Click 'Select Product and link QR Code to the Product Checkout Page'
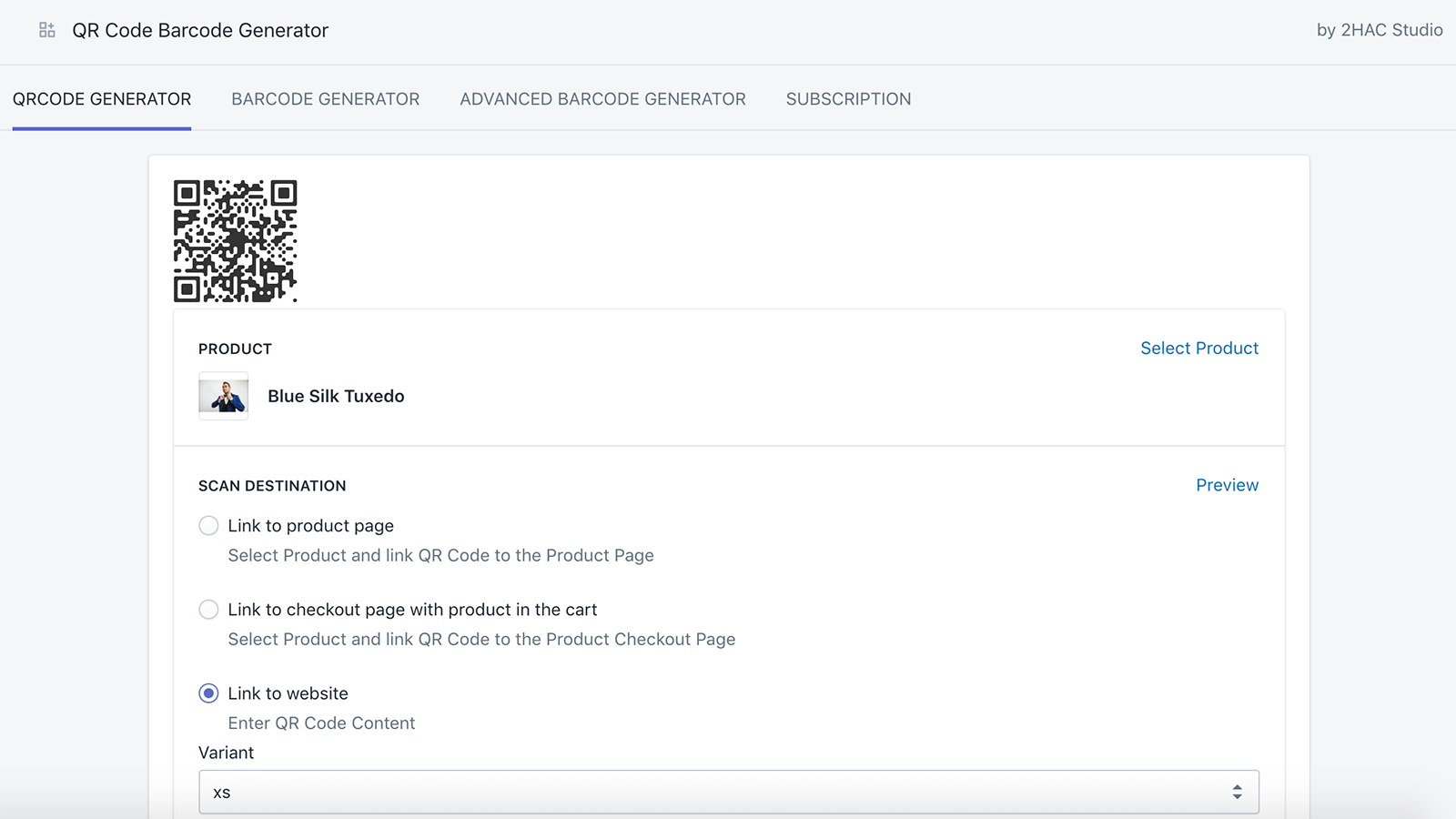This screenshot has width=1456, height=819. [481, 640]
